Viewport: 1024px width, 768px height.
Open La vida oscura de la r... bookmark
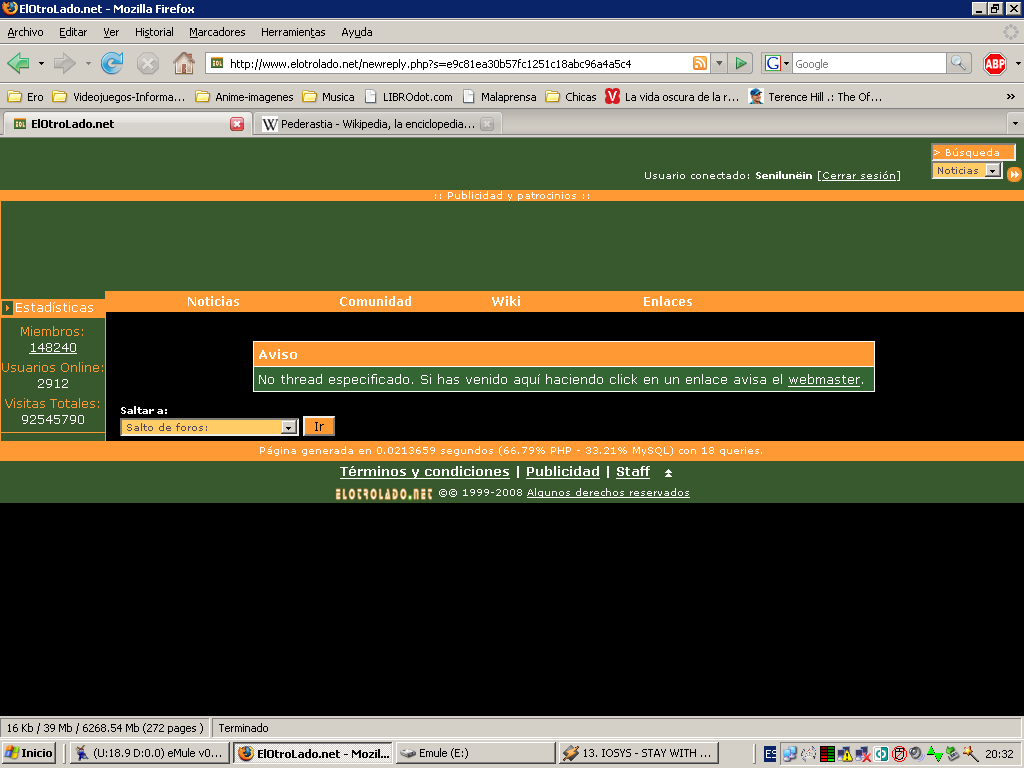(672, 97)
